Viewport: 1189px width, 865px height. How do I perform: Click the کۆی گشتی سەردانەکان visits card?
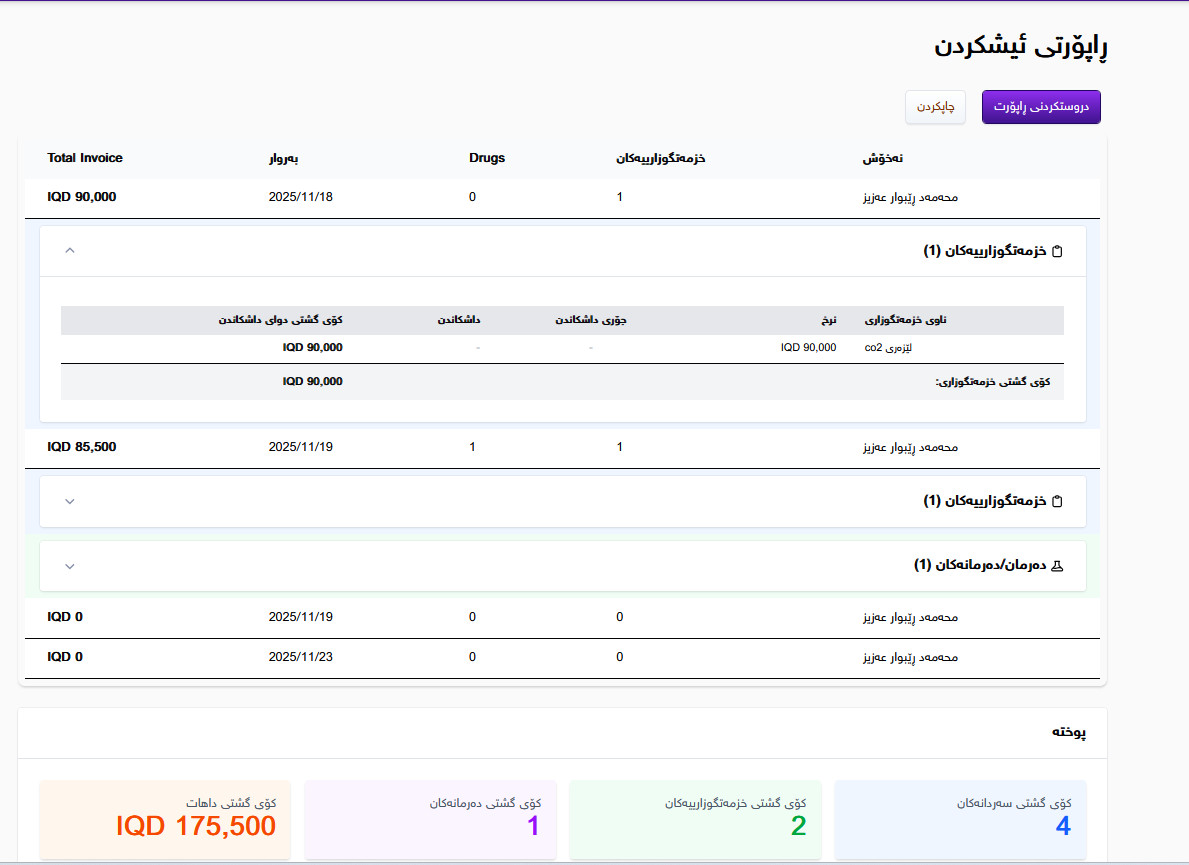[x=960, y=820]
